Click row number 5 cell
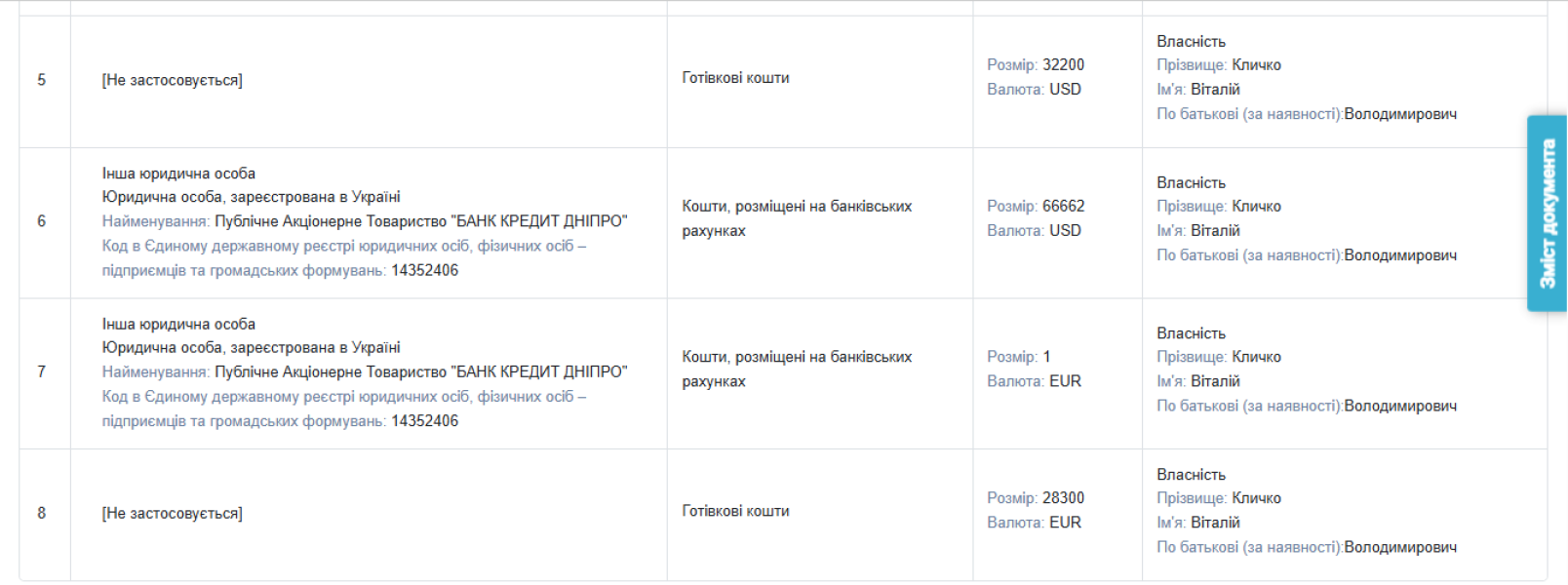1568x585 pixels. point(41,80)
